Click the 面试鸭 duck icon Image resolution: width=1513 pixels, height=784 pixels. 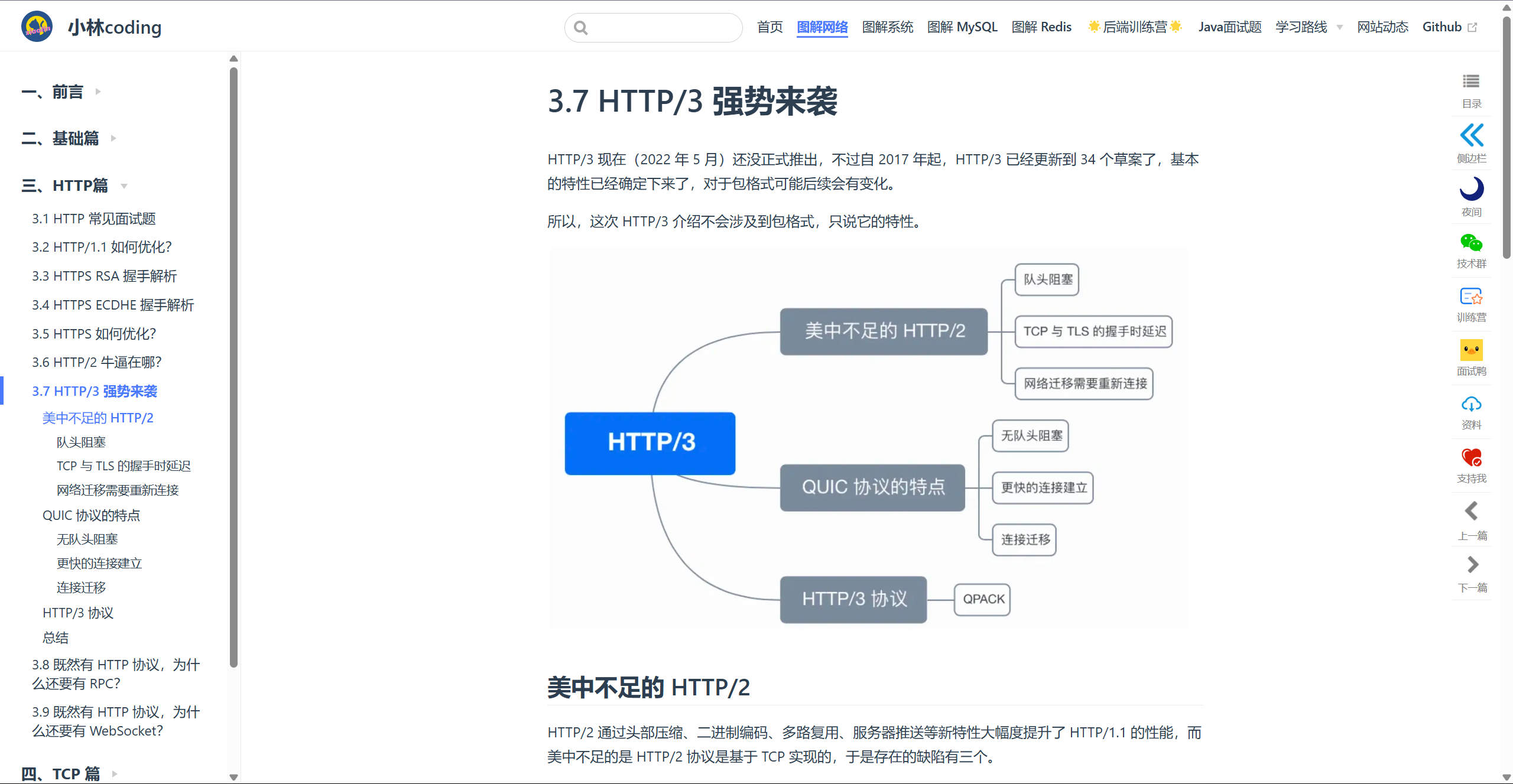(1471, 350)
